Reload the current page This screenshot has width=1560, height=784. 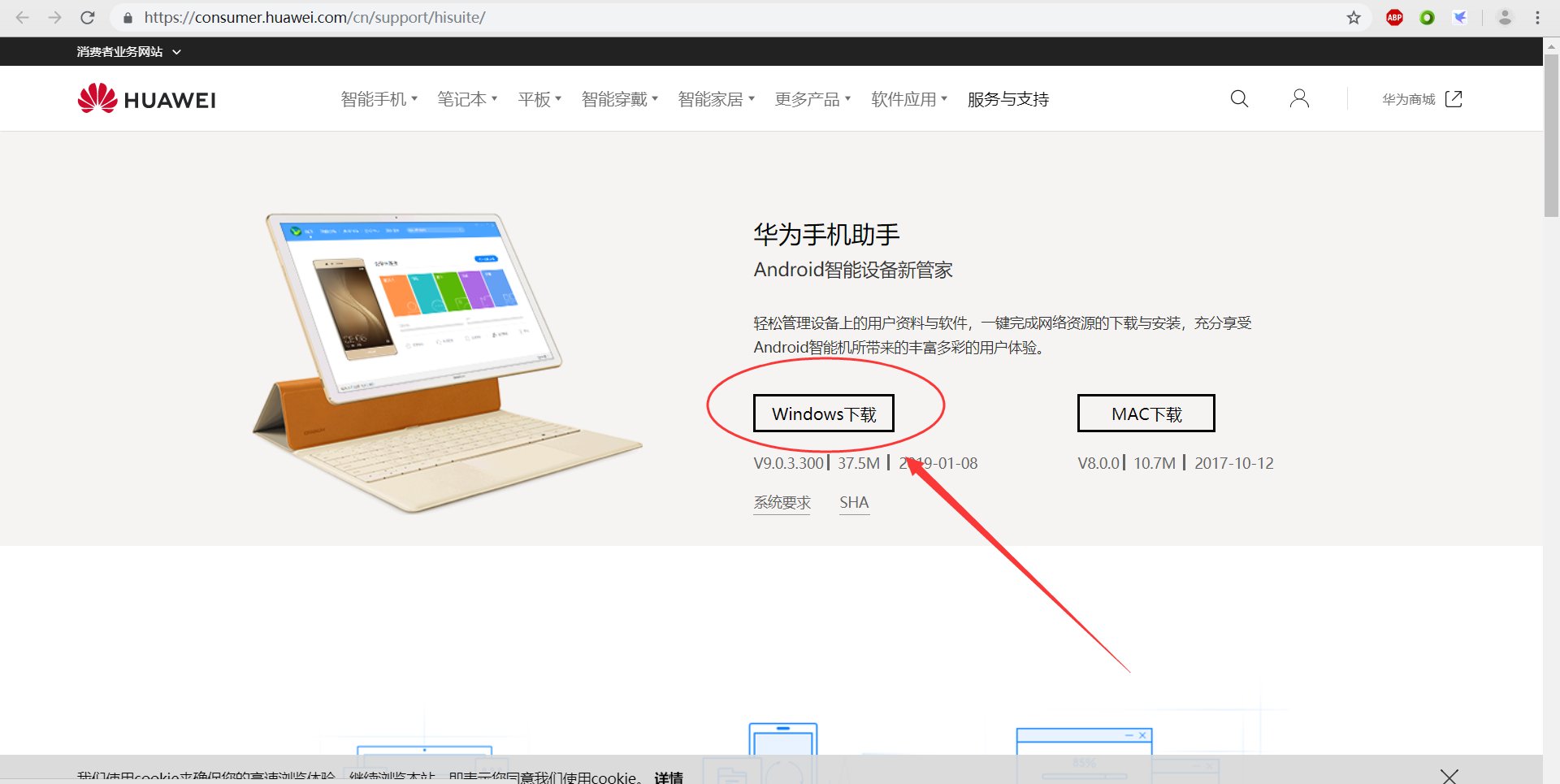88,17
